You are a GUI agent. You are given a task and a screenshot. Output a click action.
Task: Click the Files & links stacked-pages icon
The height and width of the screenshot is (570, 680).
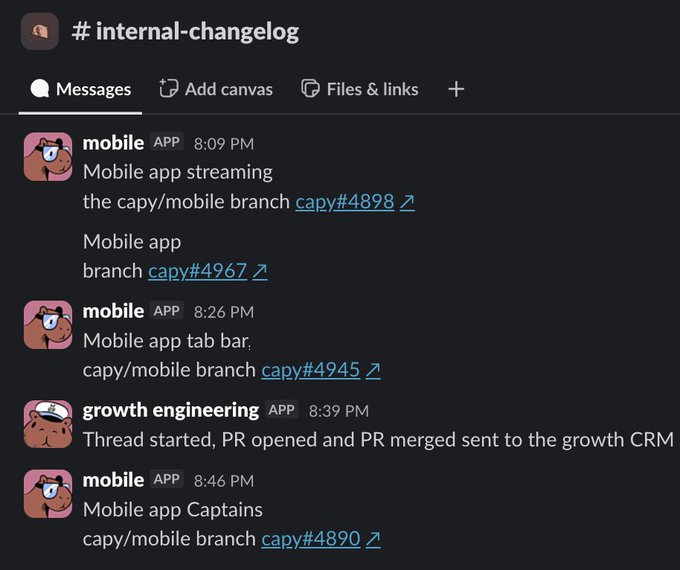click(x=310, y=89)
